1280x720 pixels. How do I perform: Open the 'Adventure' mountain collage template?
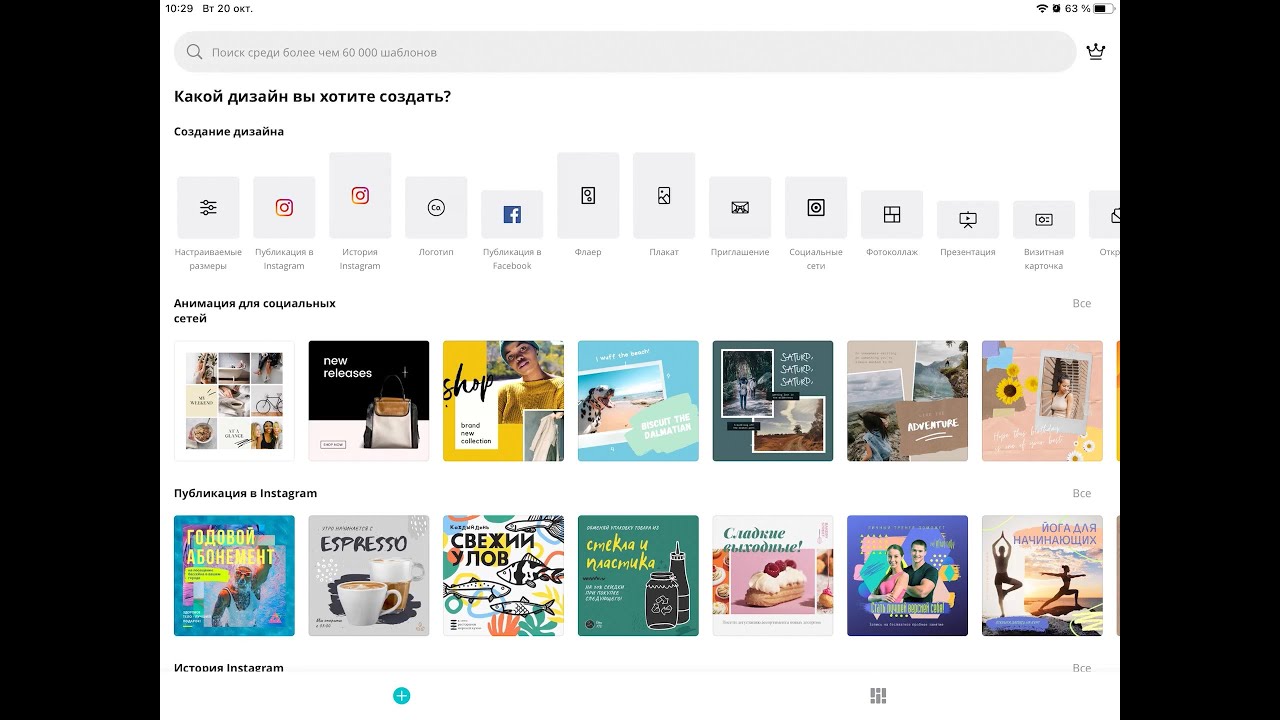pos(907,401)
